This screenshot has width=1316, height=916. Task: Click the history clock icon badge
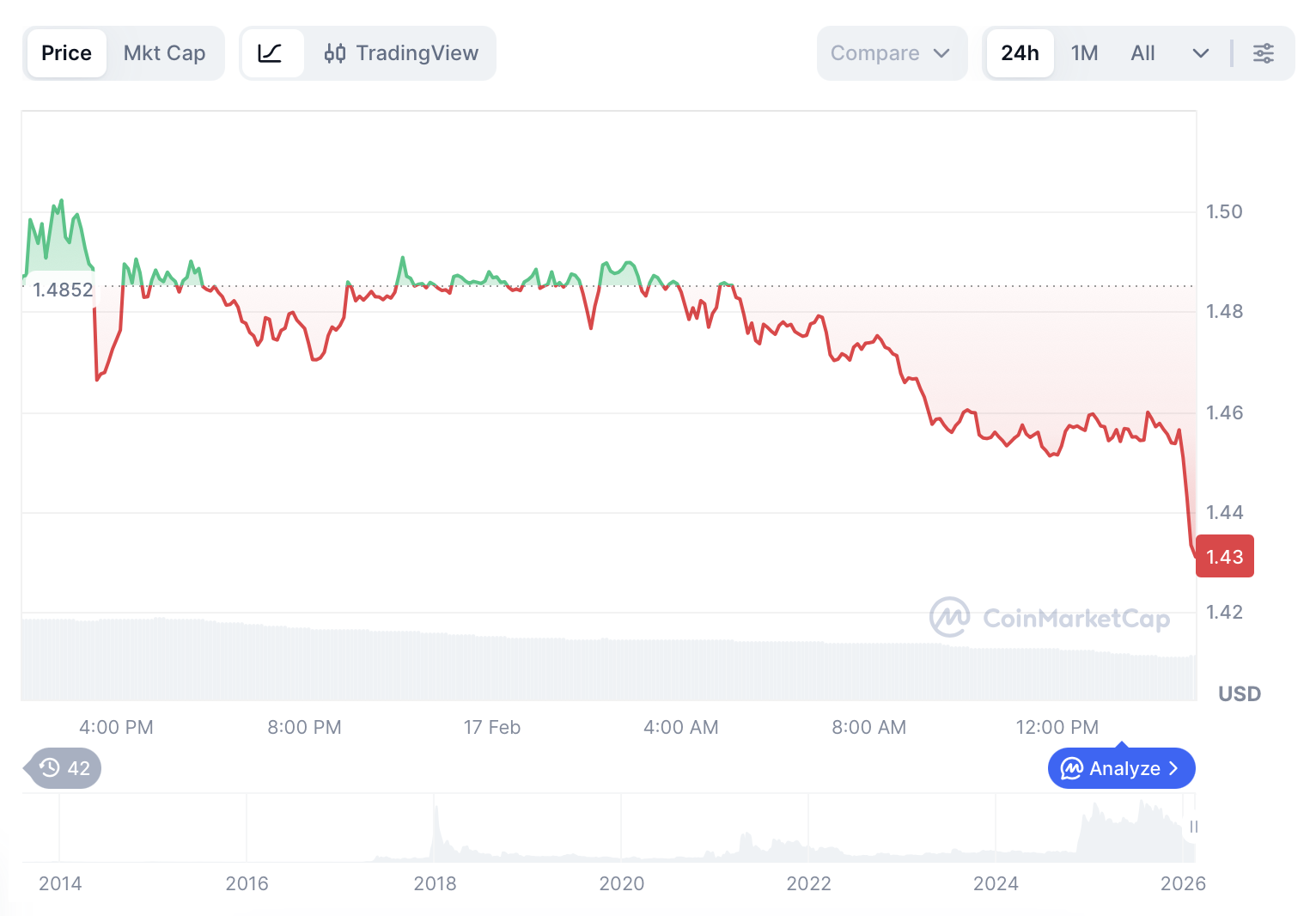coord(50,768)
